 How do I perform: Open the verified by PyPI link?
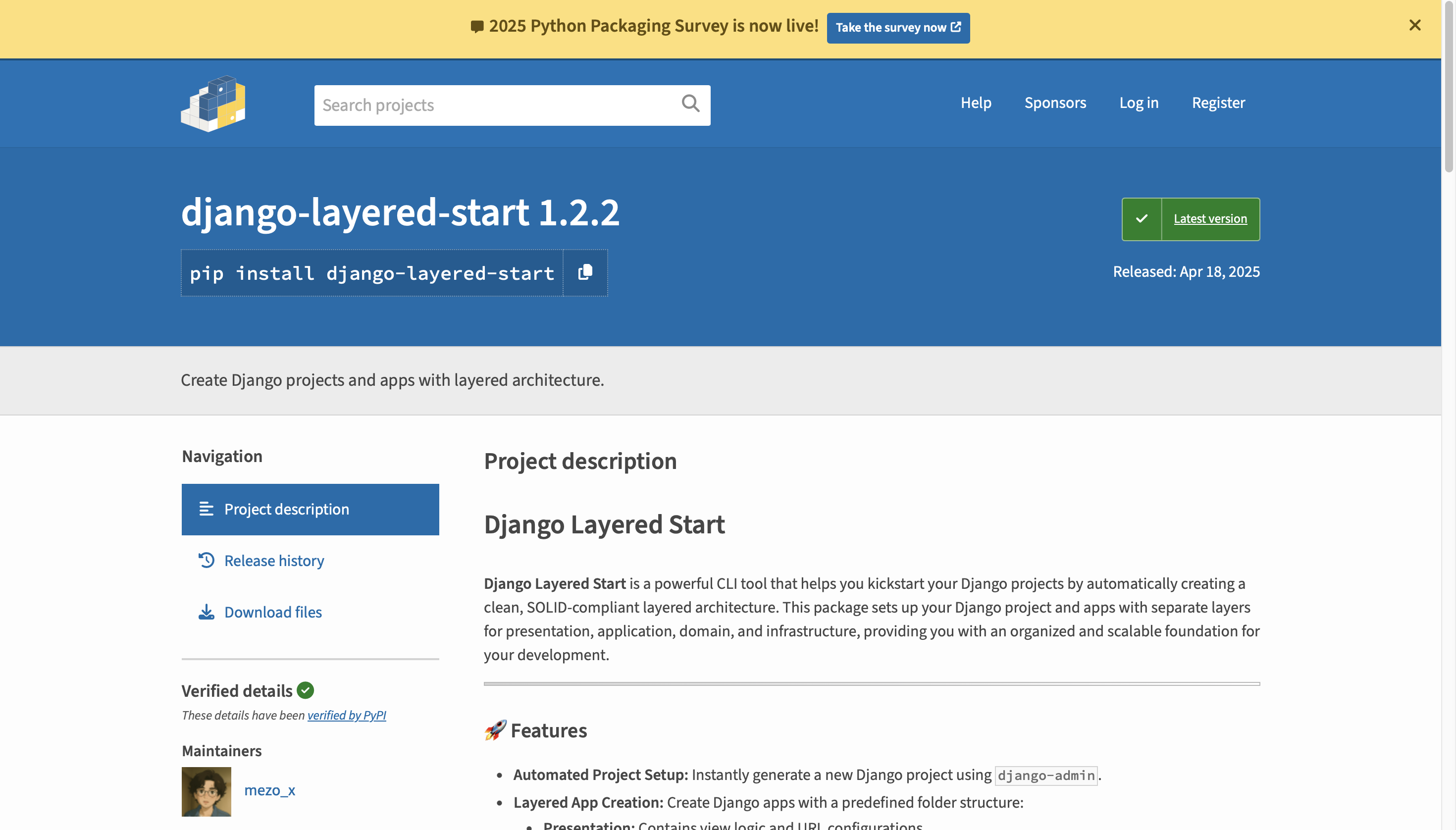tap(347, 715)
